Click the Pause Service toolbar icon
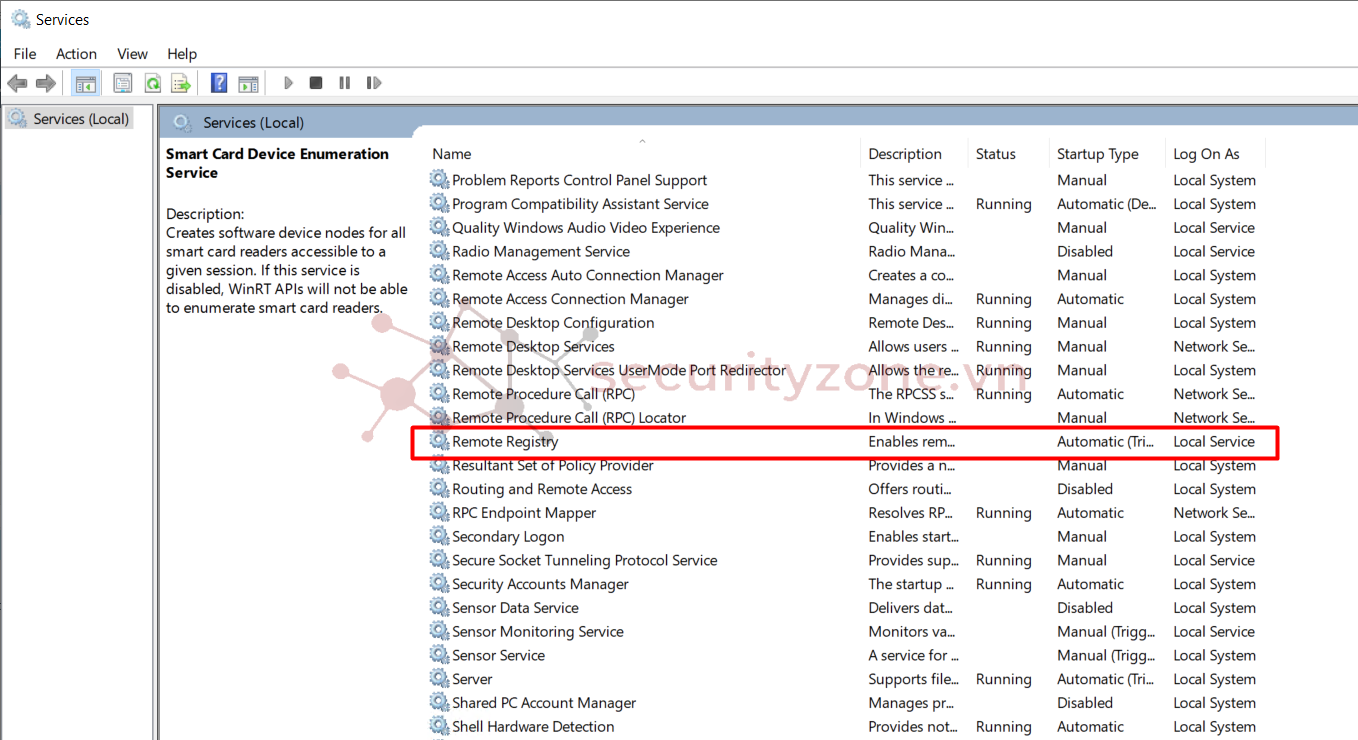1358x740 pixels. coord(345,83)
